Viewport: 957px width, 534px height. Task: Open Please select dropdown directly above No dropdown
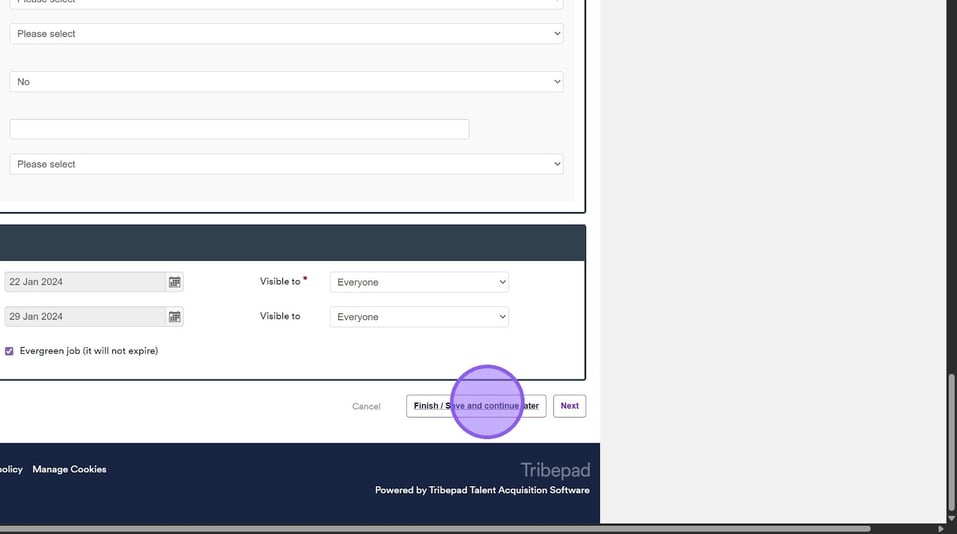coord(286,34)
